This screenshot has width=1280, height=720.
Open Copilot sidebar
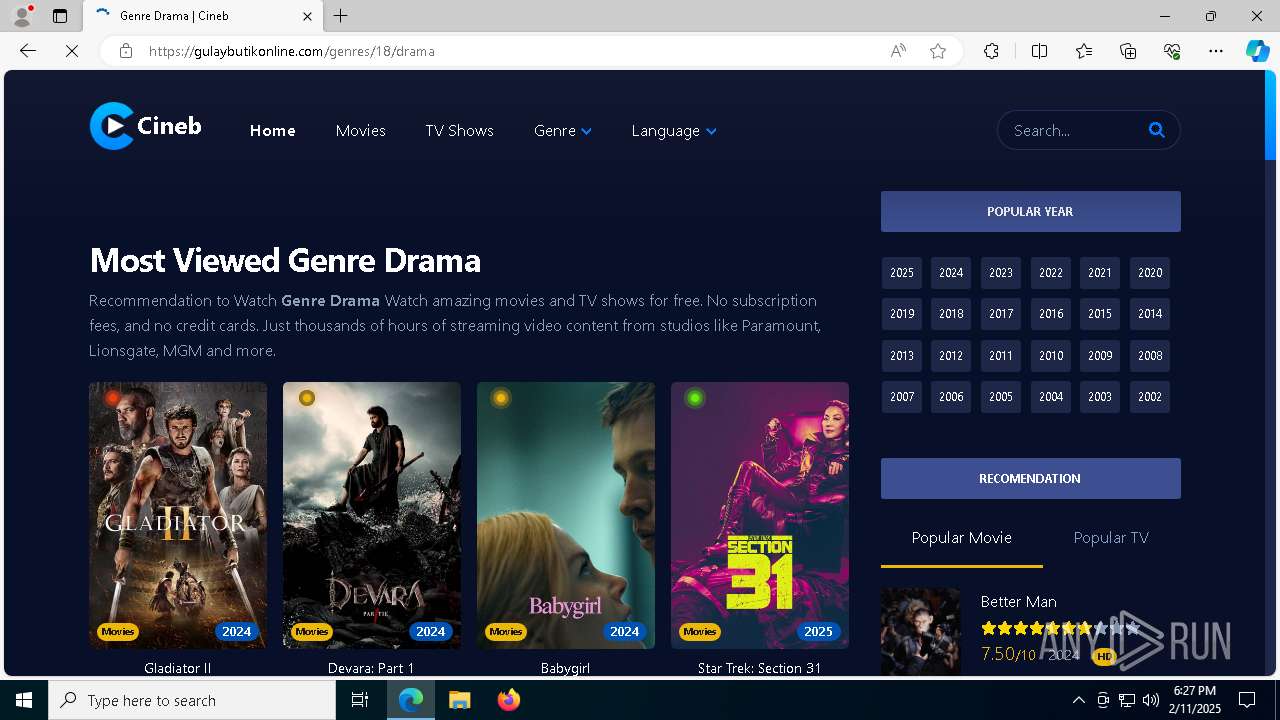[1257, 51]
